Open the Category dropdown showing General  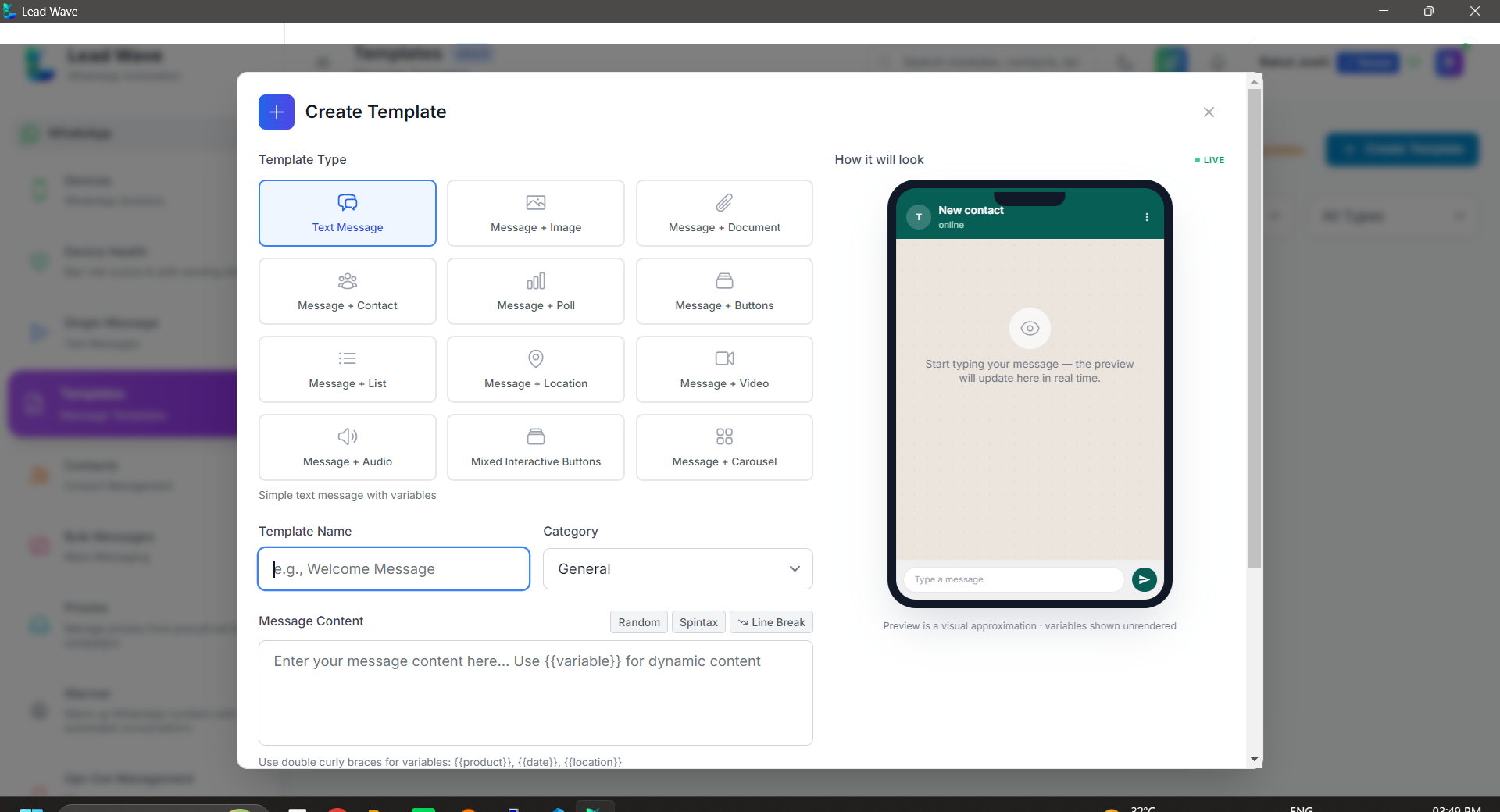coord(678,569)
